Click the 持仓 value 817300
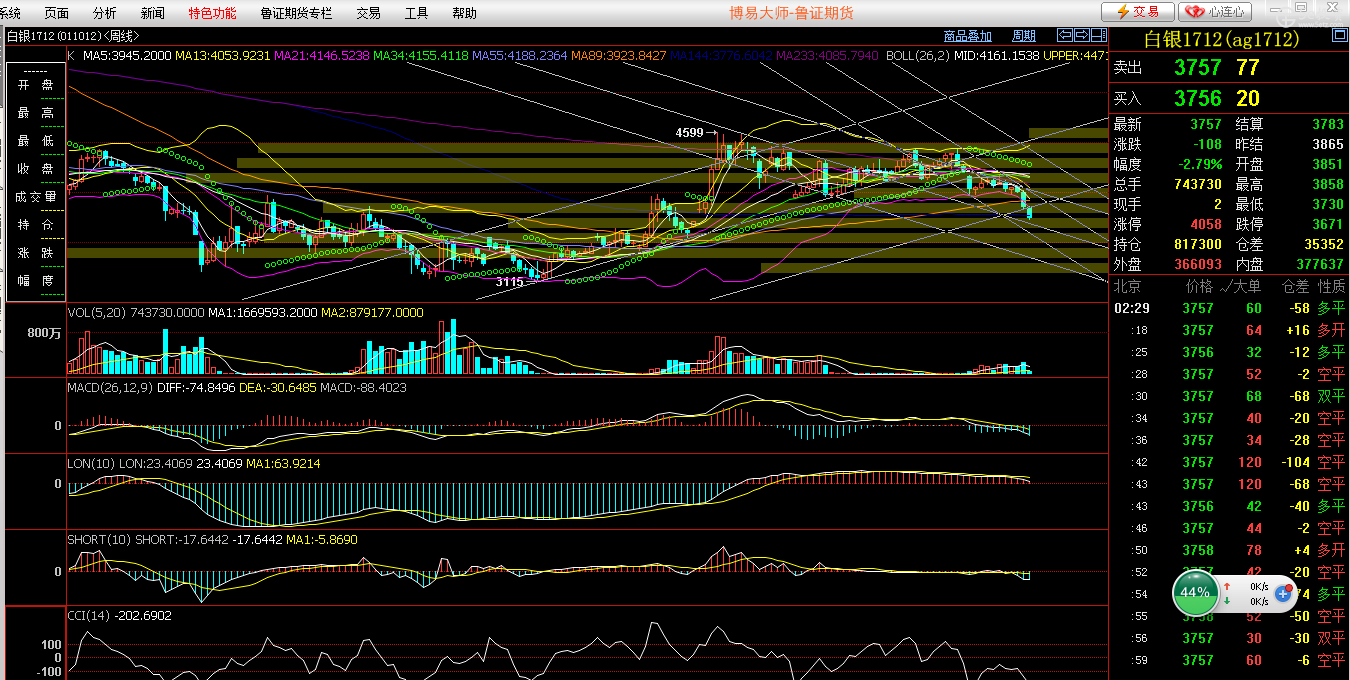Screen dimensions: 1350x680 coord(1197,244)
